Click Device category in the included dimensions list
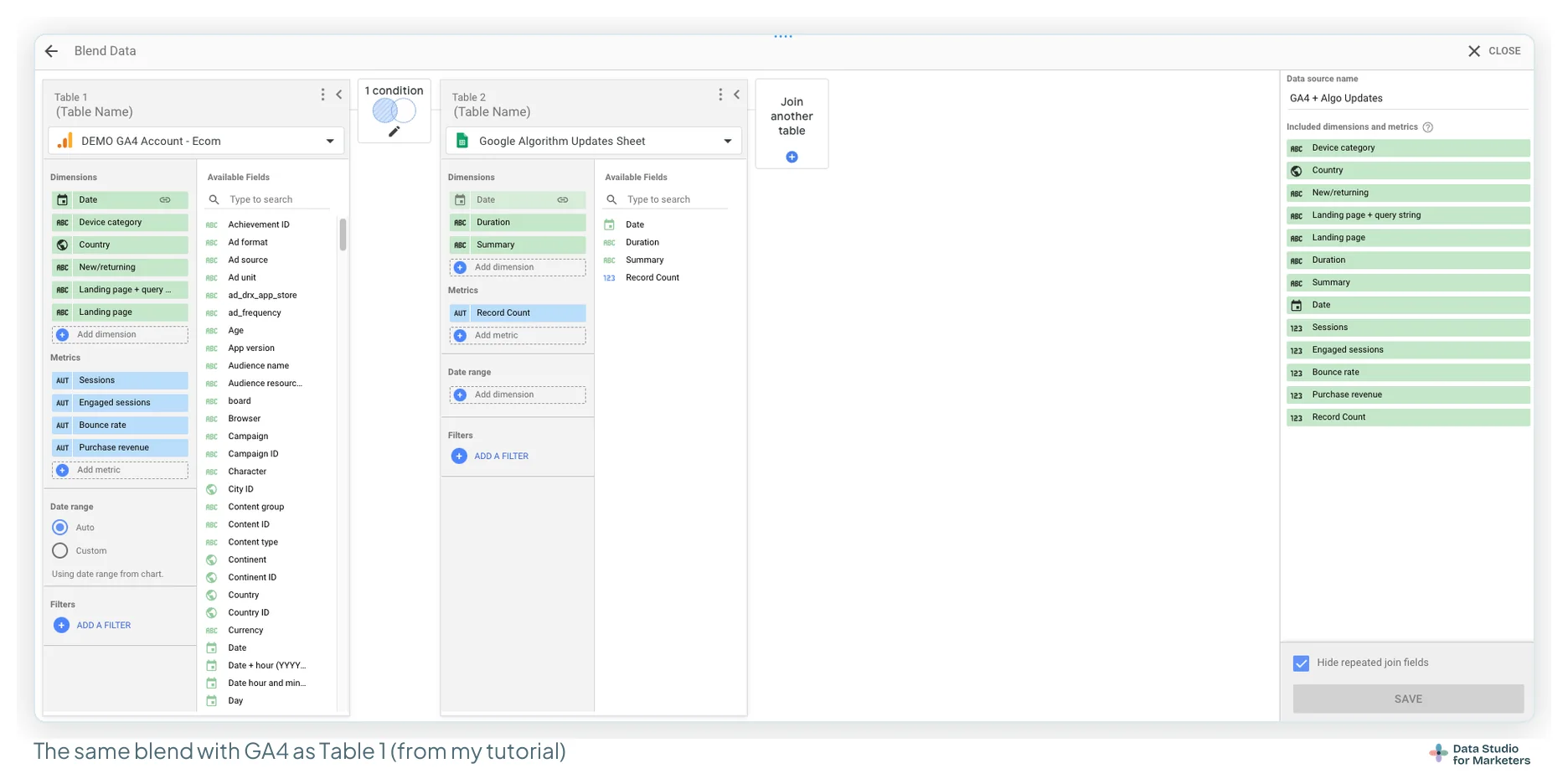The image size is (1568, 784). pos(1408,148)
